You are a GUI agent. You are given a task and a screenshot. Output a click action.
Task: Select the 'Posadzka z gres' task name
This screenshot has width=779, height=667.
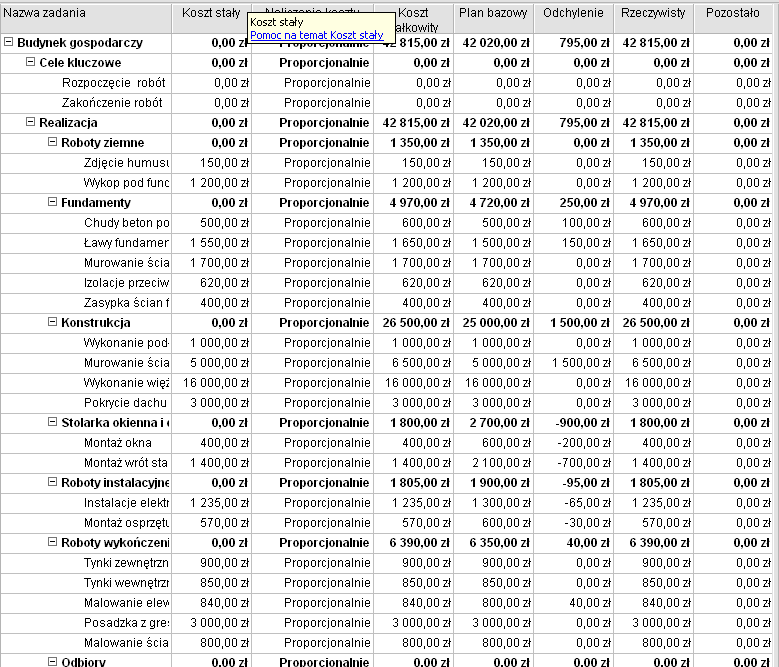coord(126,623)
